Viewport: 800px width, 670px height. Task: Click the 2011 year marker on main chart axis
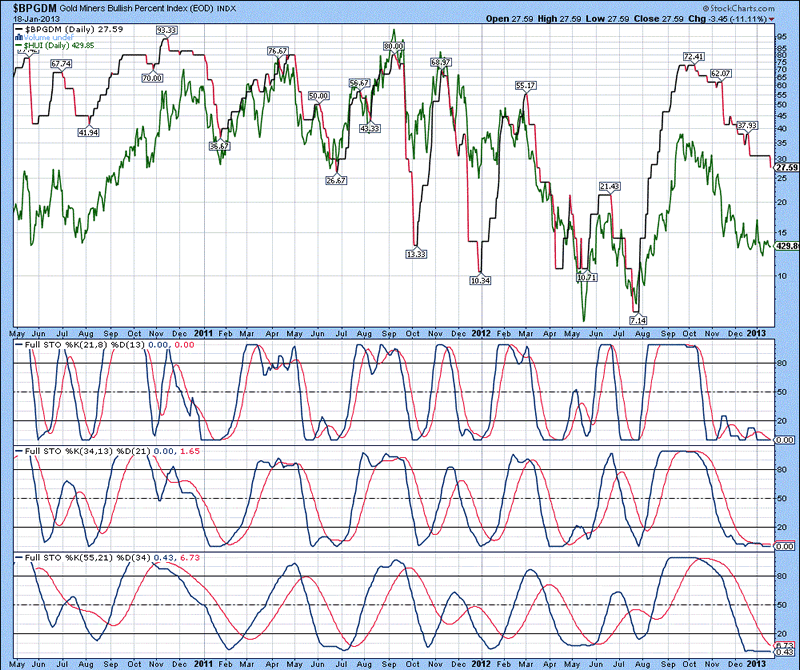click(x=203, y=330)
